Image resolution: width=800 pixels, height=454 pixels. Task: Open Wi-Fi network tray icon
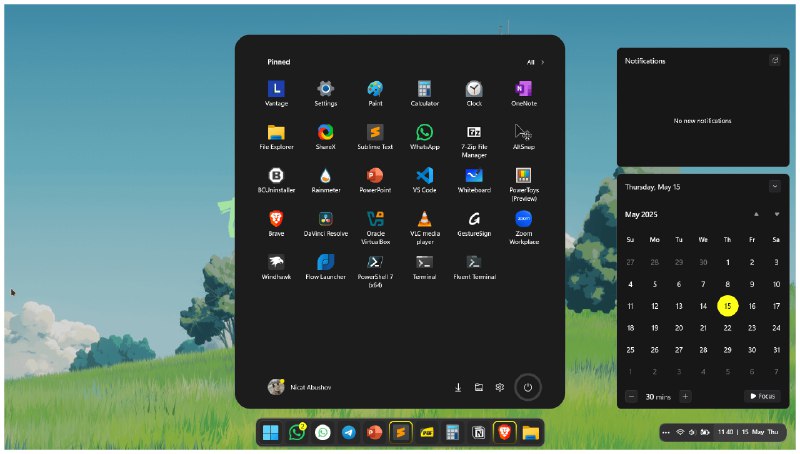click(680, 432)
